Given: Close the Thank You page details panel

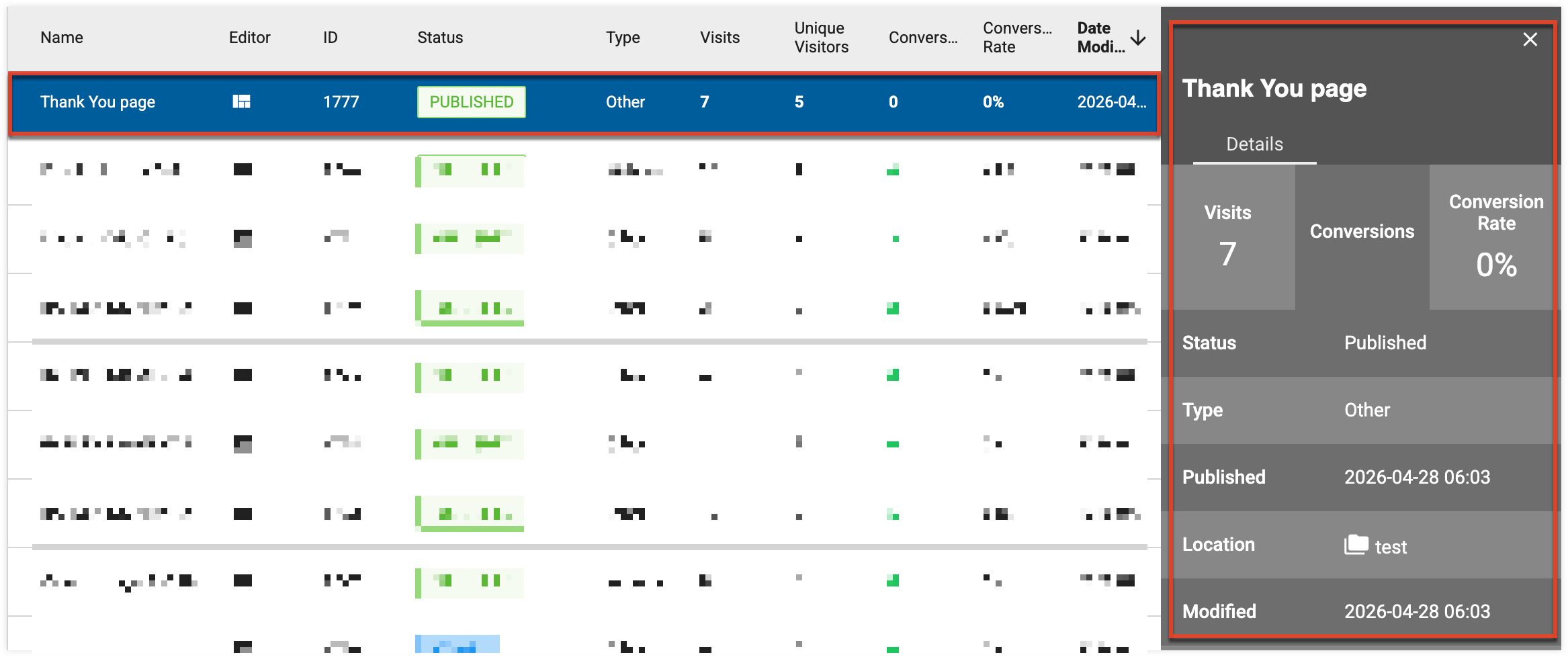Looking at the screenshot, I should pyautogui.click(x=1530, y=40).
